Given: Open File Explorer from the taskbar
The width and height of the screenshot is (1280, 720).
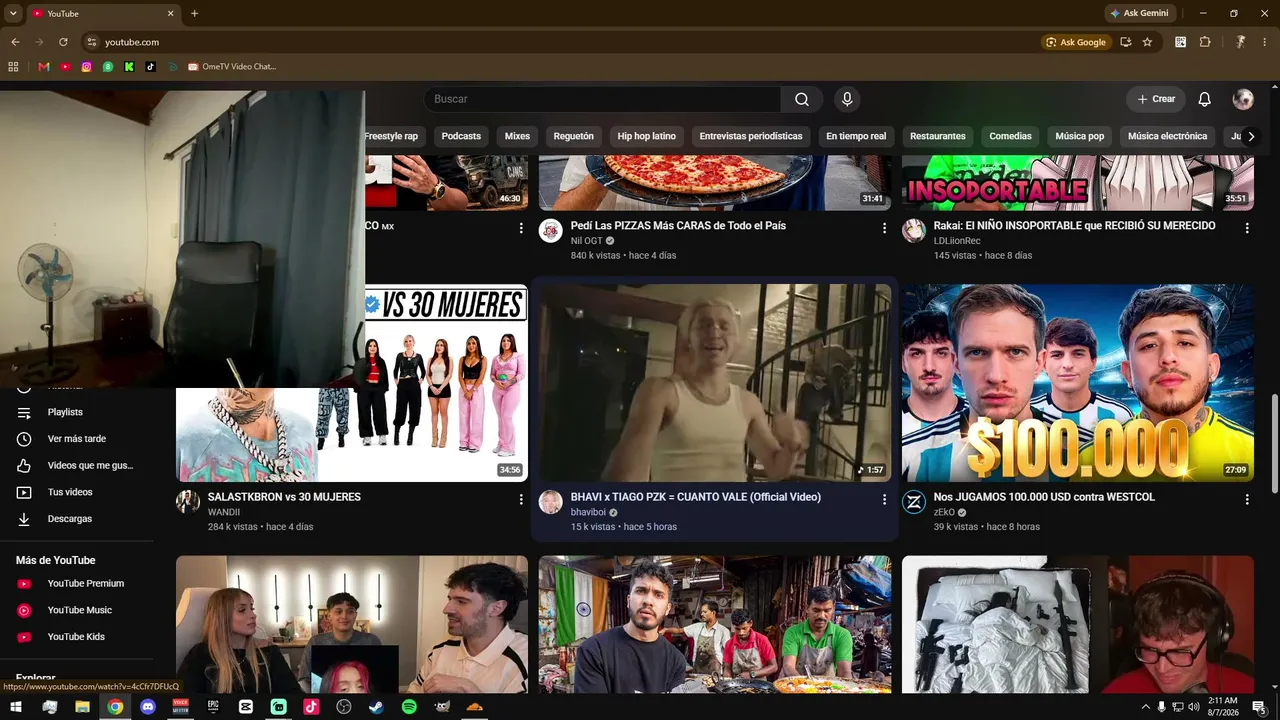Looking at the screenshot, I should (82, 707).
